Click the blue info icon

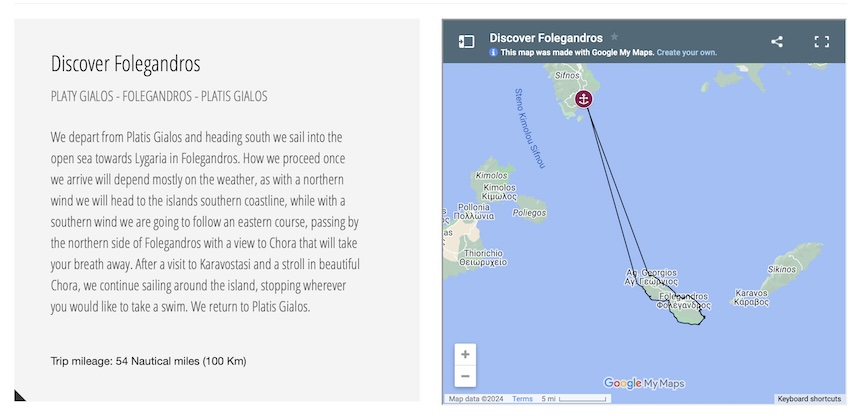coord(493,53)
